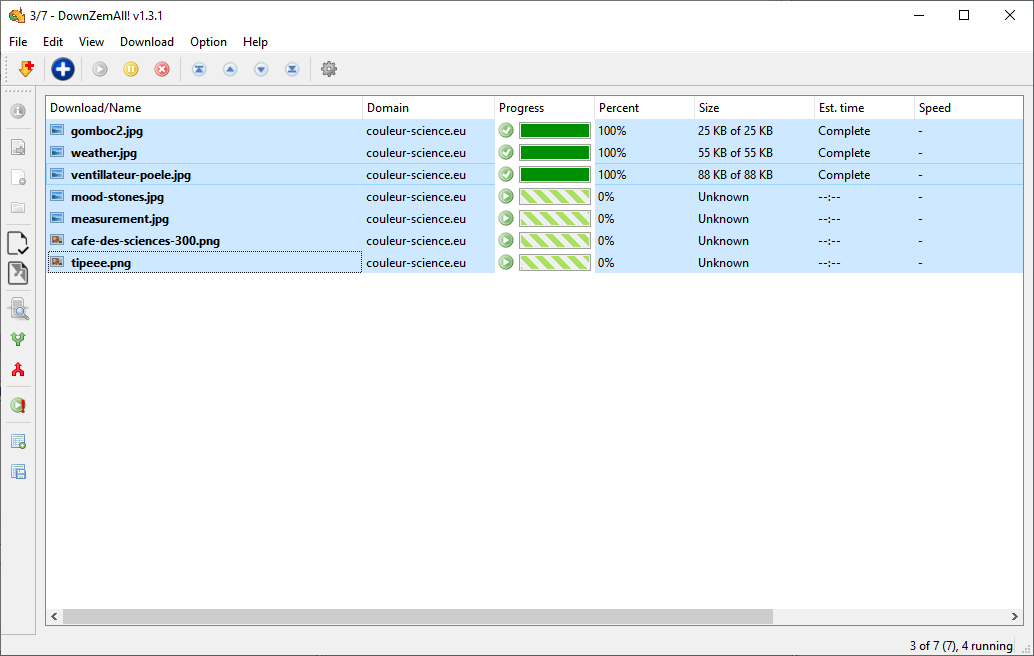Sort by the Domain column header

coord(429,107)
